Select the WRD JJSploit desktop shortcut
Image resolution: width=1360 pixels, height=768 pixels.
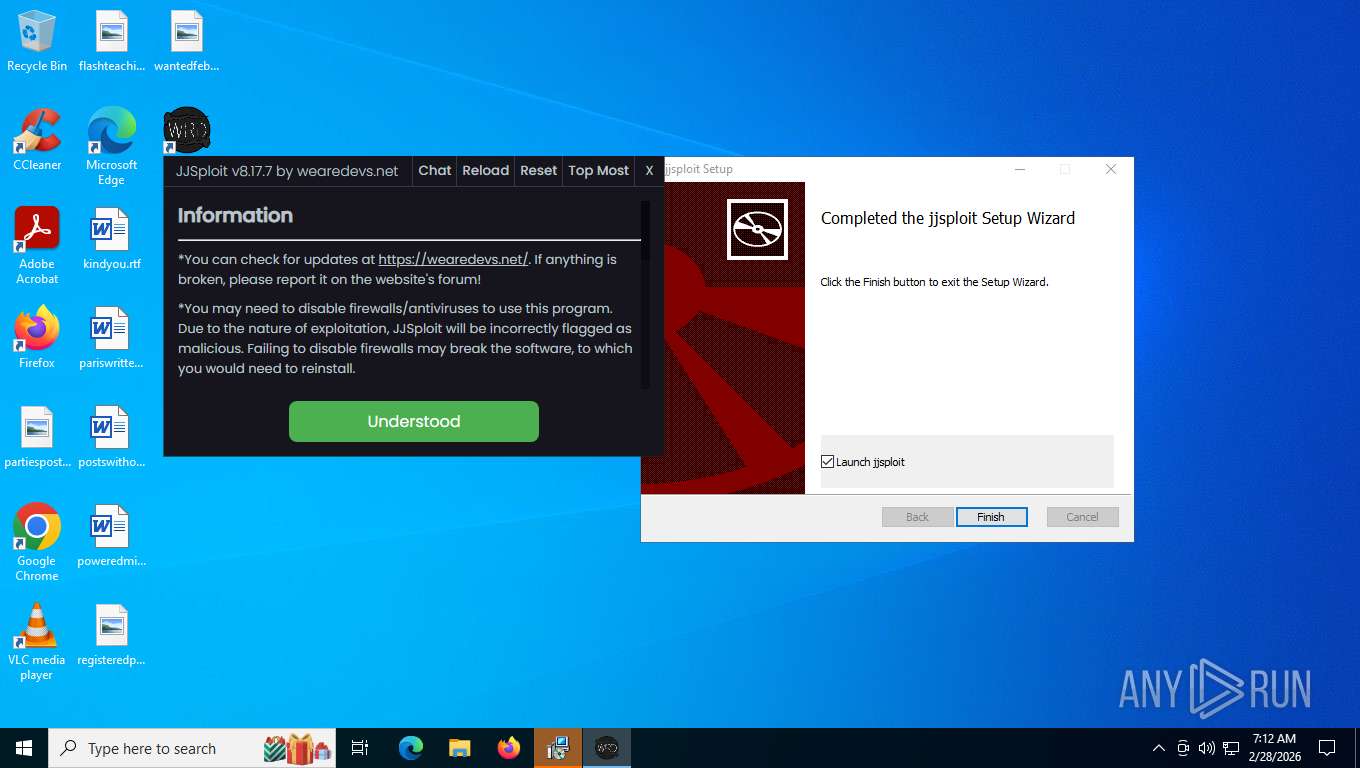pos(186,131)
